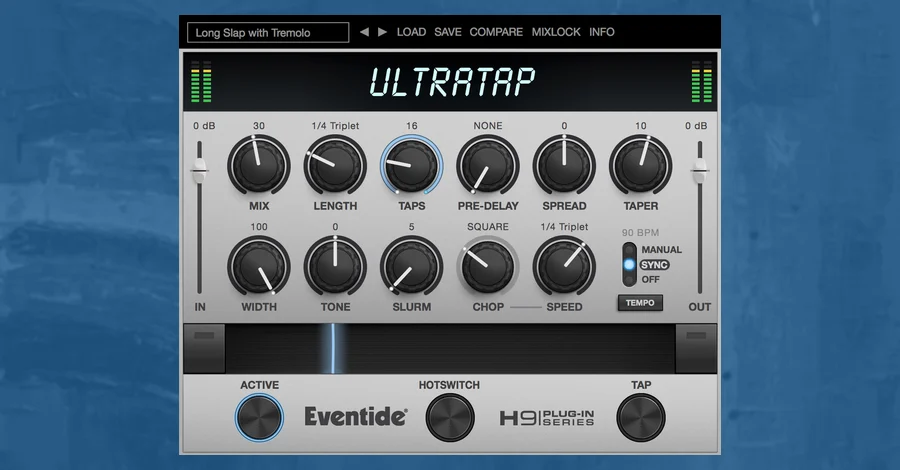Viewport: 900px width, 470px height.
Task: Select SYNC tempo mode
Action: [x=654, y=265]
